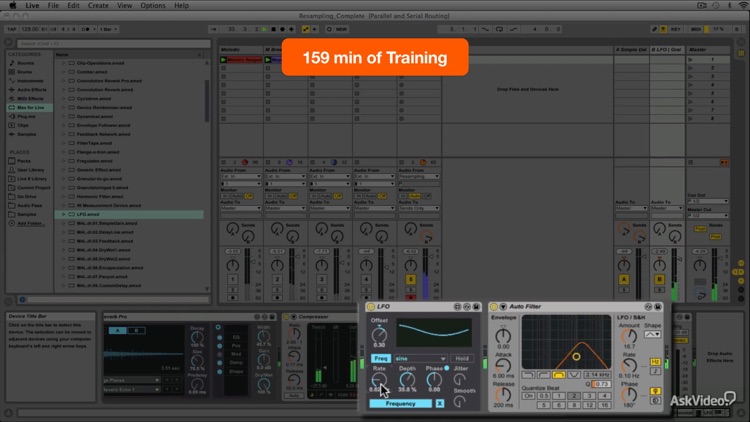Open the View menu
Image resolution: width=750 pixels, height=422 pixels.
point(124,5)
